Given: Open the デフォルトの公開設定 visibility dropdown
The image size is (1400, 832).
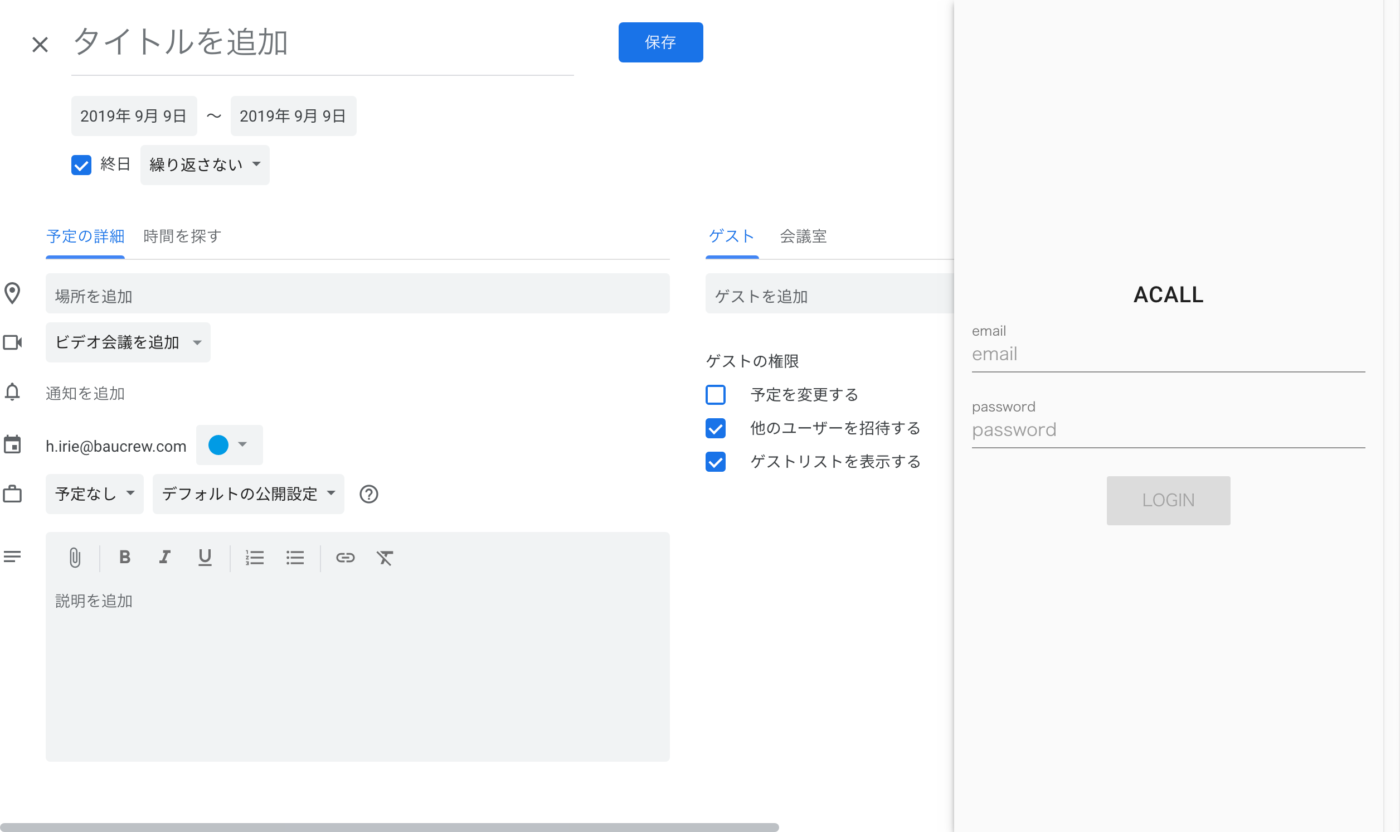Looking at the screenshot, I should [248, 494].
